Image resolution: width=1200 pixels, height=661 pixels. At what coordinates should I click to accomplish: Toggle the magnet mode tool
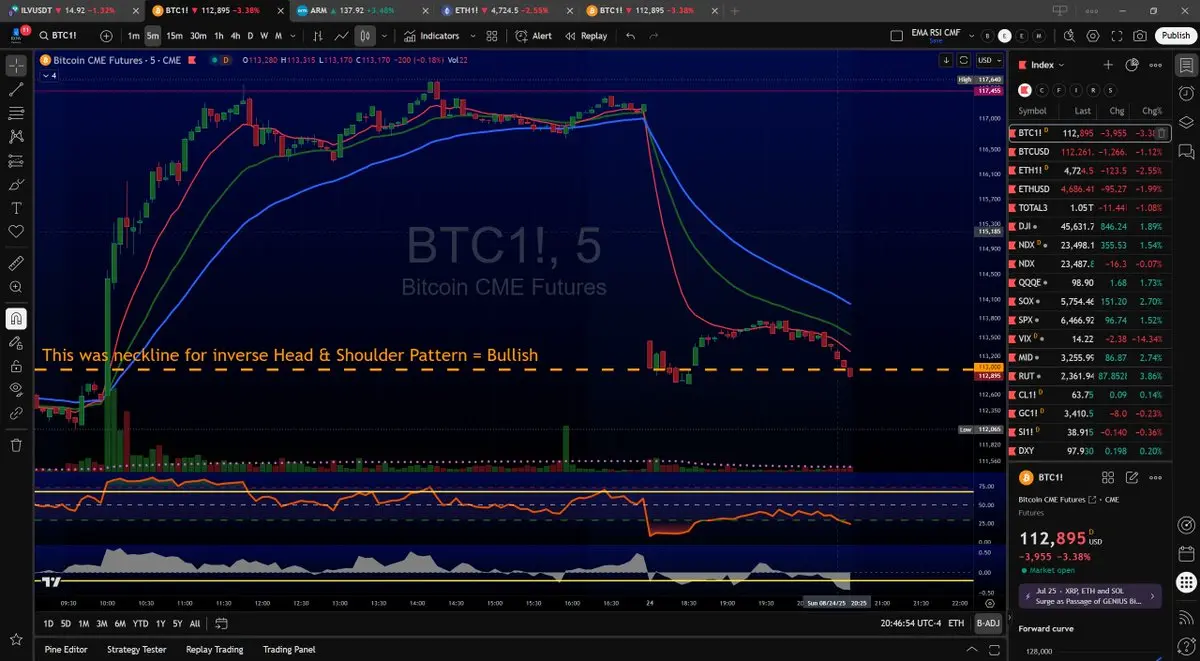point(16,319)
